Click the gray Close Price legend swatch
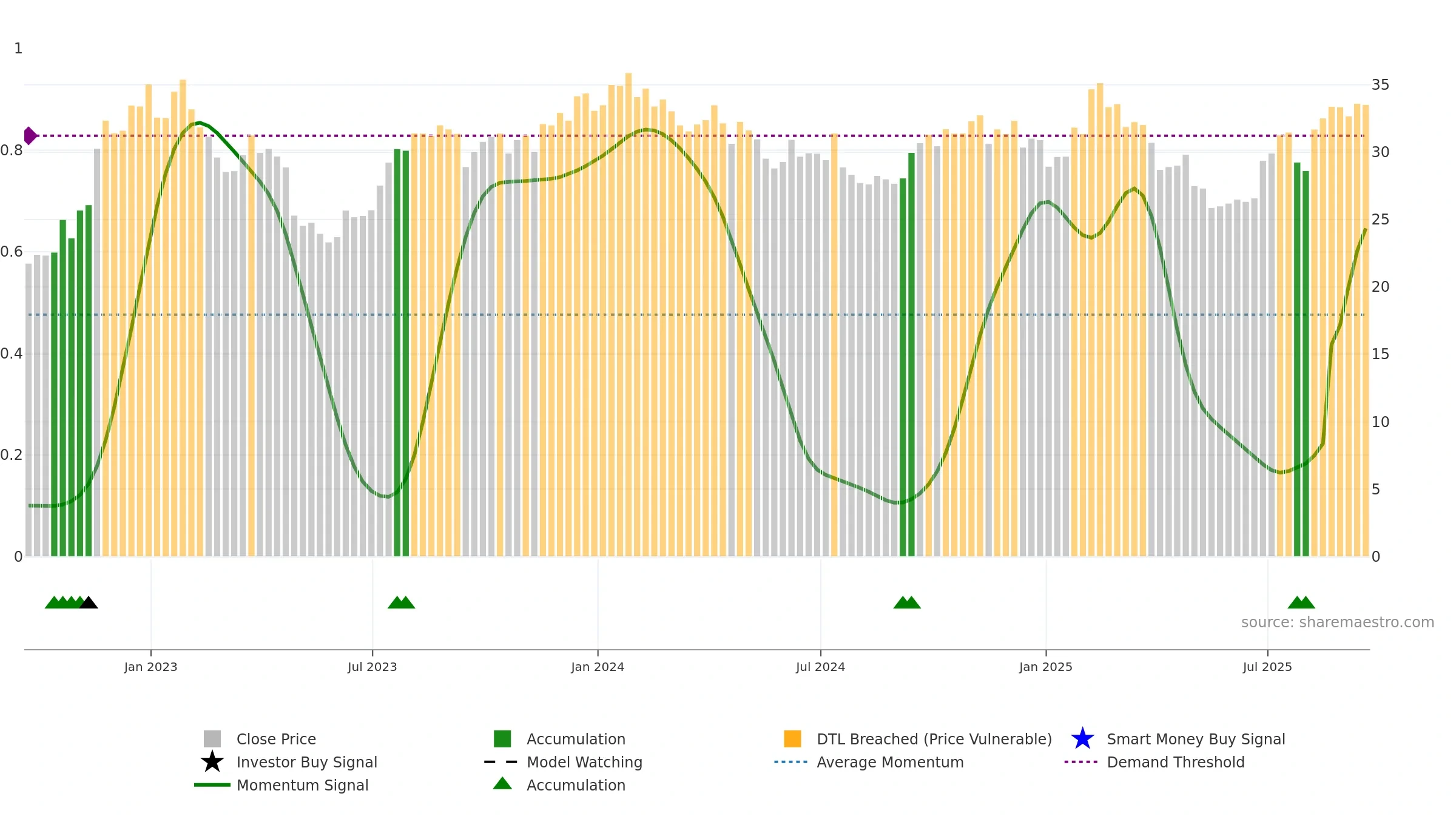The image size is (1456, 819). [x=212, y=739]
